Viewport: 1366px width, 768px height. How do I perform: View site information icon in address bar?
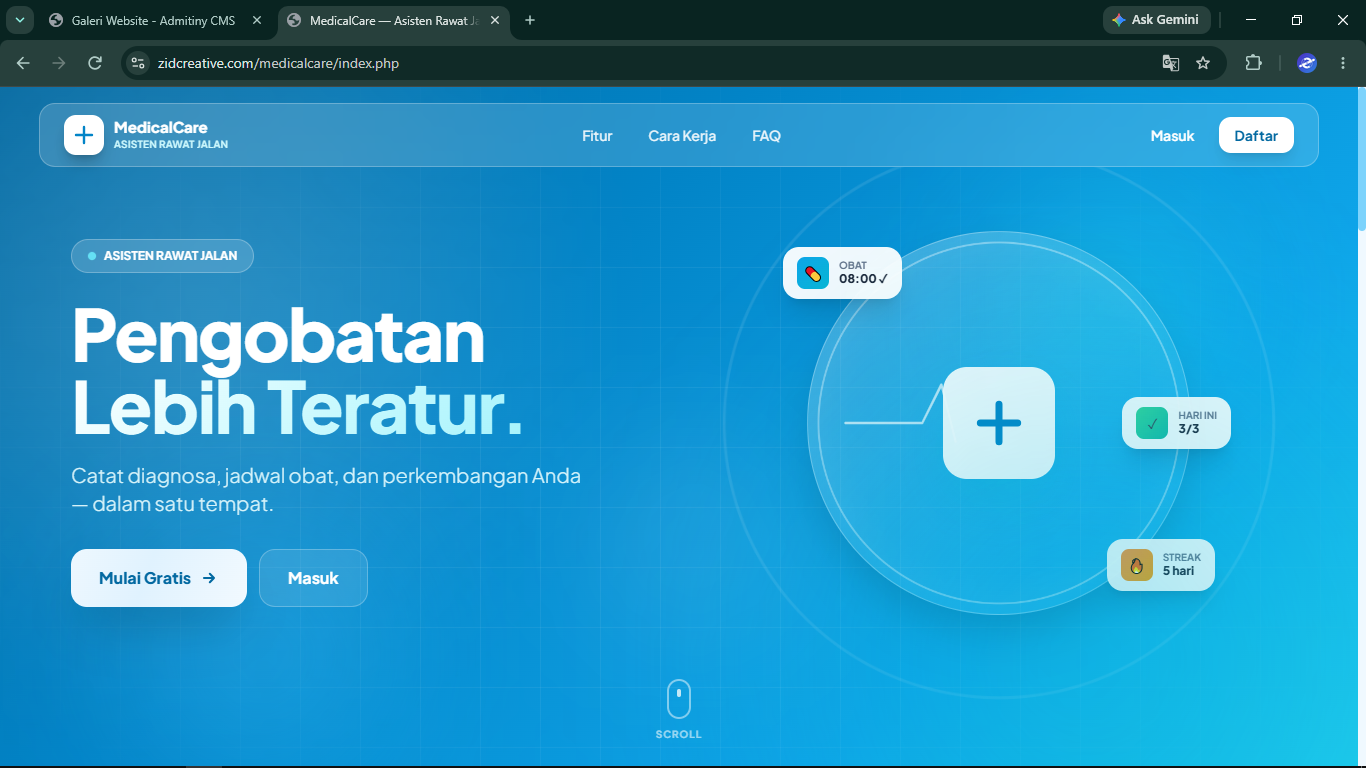pyautogui.click(x=139, y=63)
